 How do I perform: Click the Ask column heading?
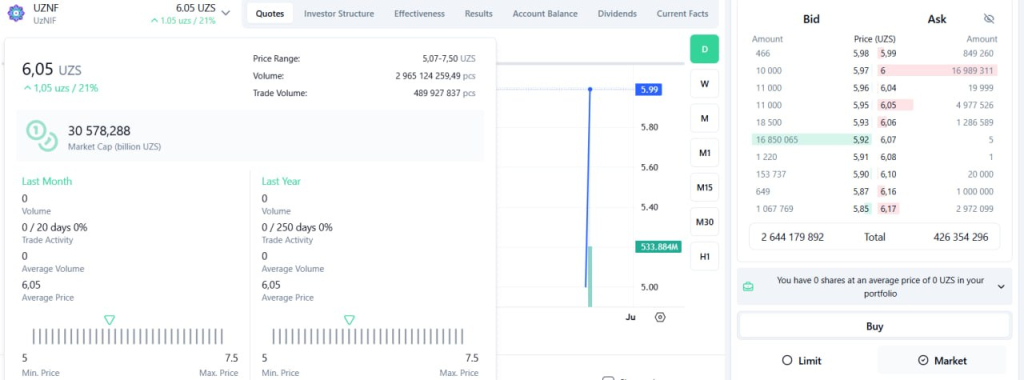pyautogui.click(x=936, y=20)
